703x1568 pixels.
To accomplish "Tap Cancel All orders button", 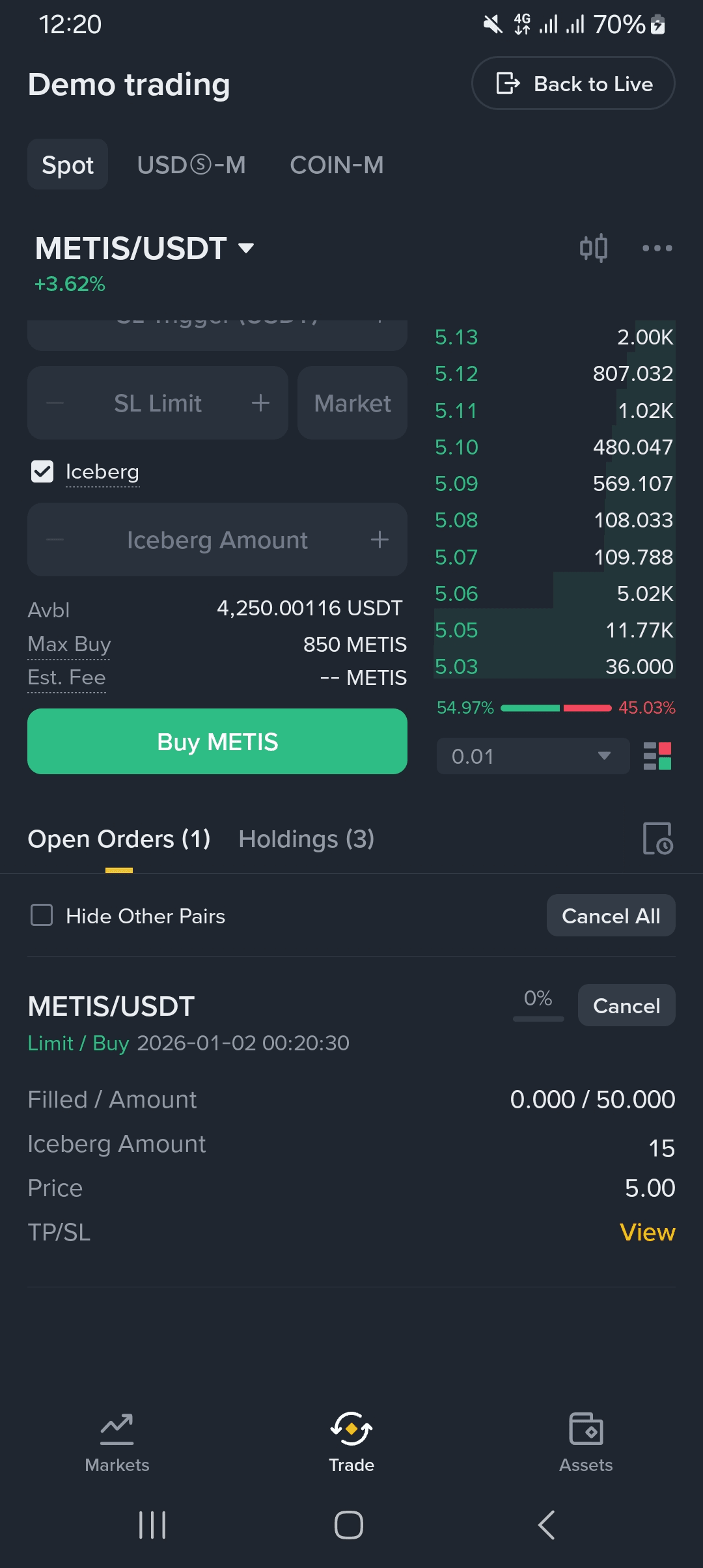I will (611, 916).
